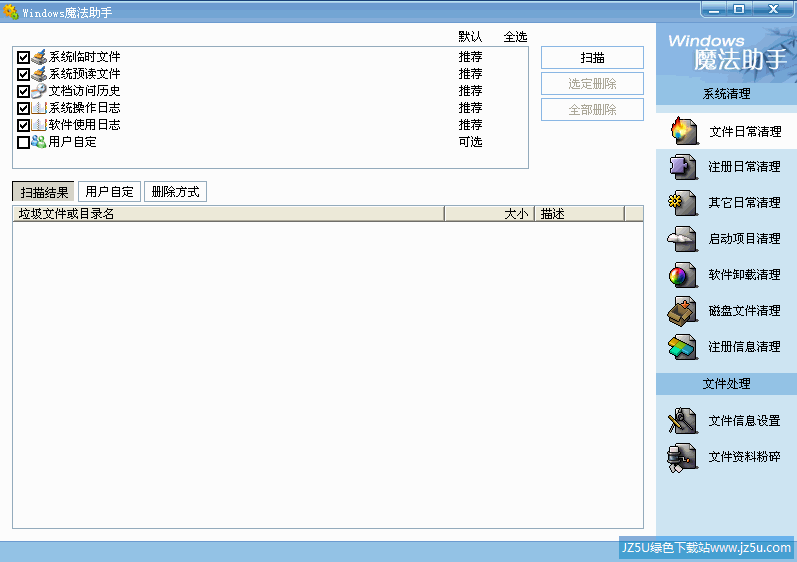This screenshot has width=797, height=562.
Task: Select 启动项目清理 sidebar label
Action: (745, 239)
